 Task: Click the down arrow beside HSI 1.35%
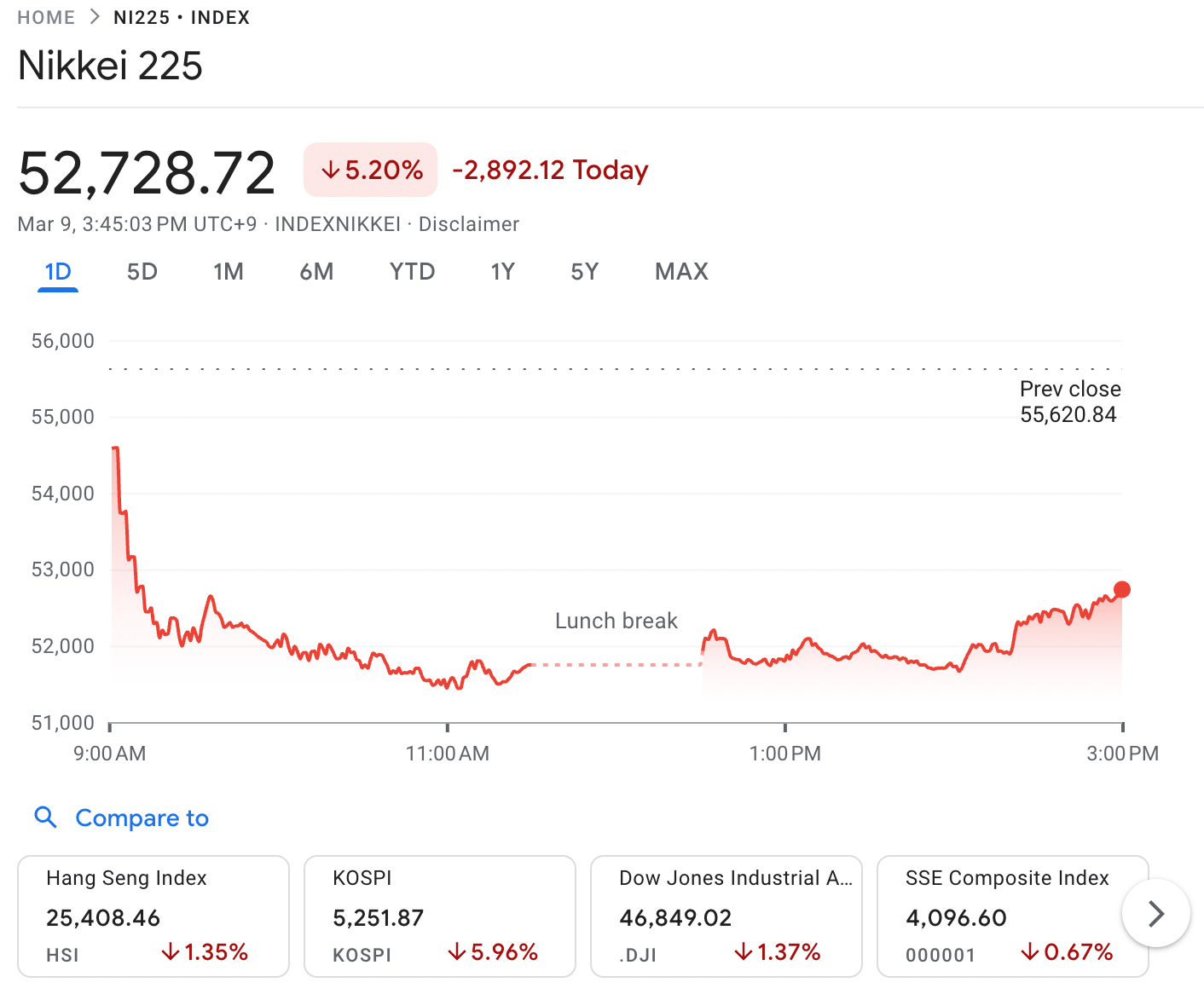tap(170, 952)
